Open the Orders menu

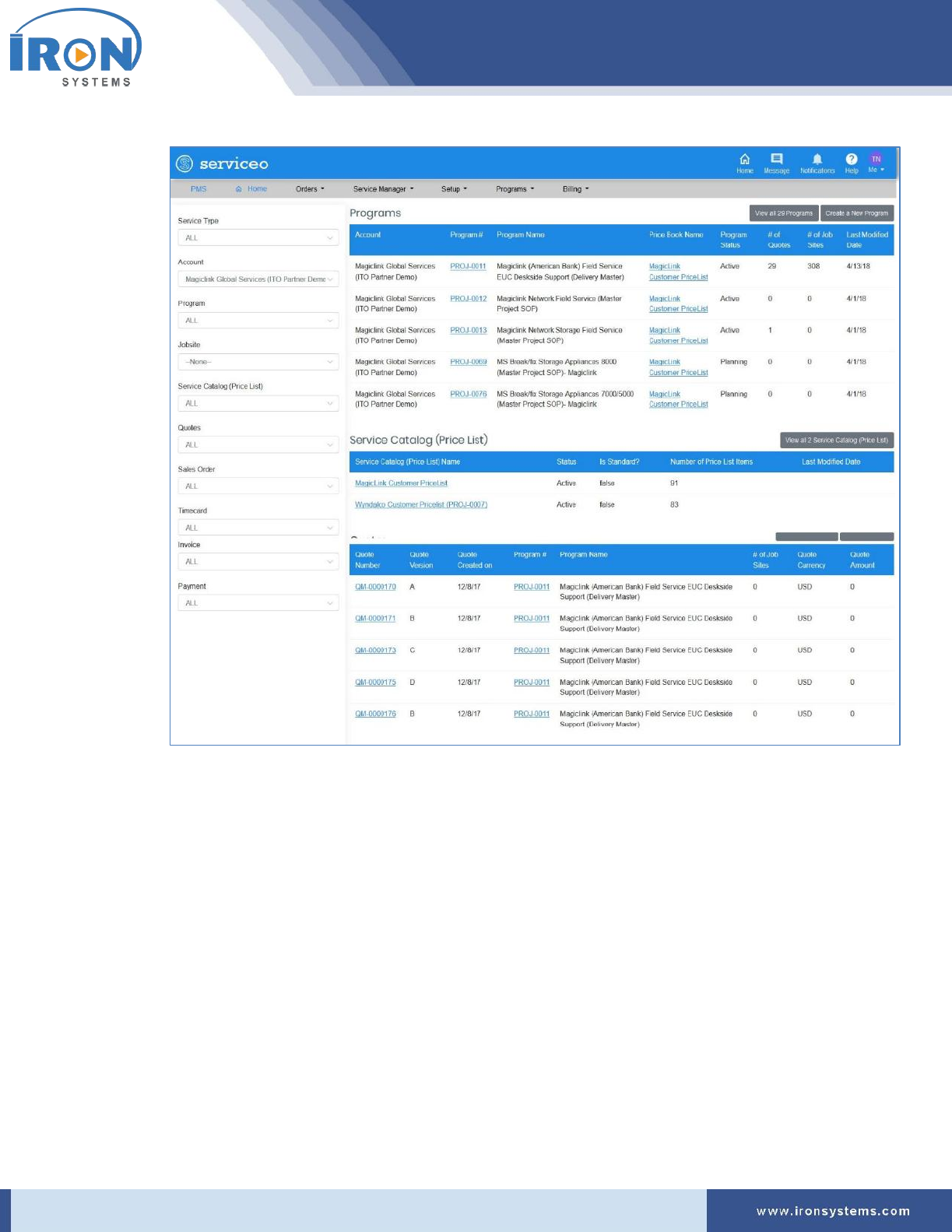pos(310,189)
